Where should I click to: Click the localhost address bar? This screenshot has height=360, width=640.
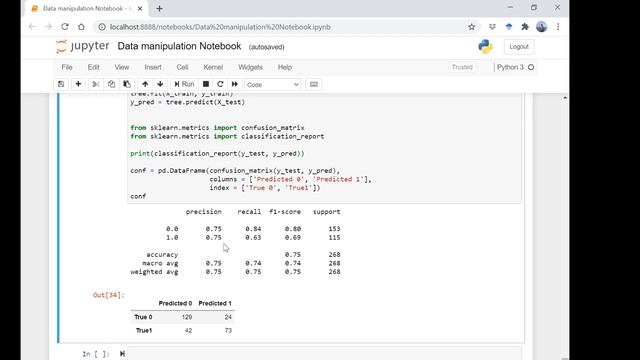286,27
